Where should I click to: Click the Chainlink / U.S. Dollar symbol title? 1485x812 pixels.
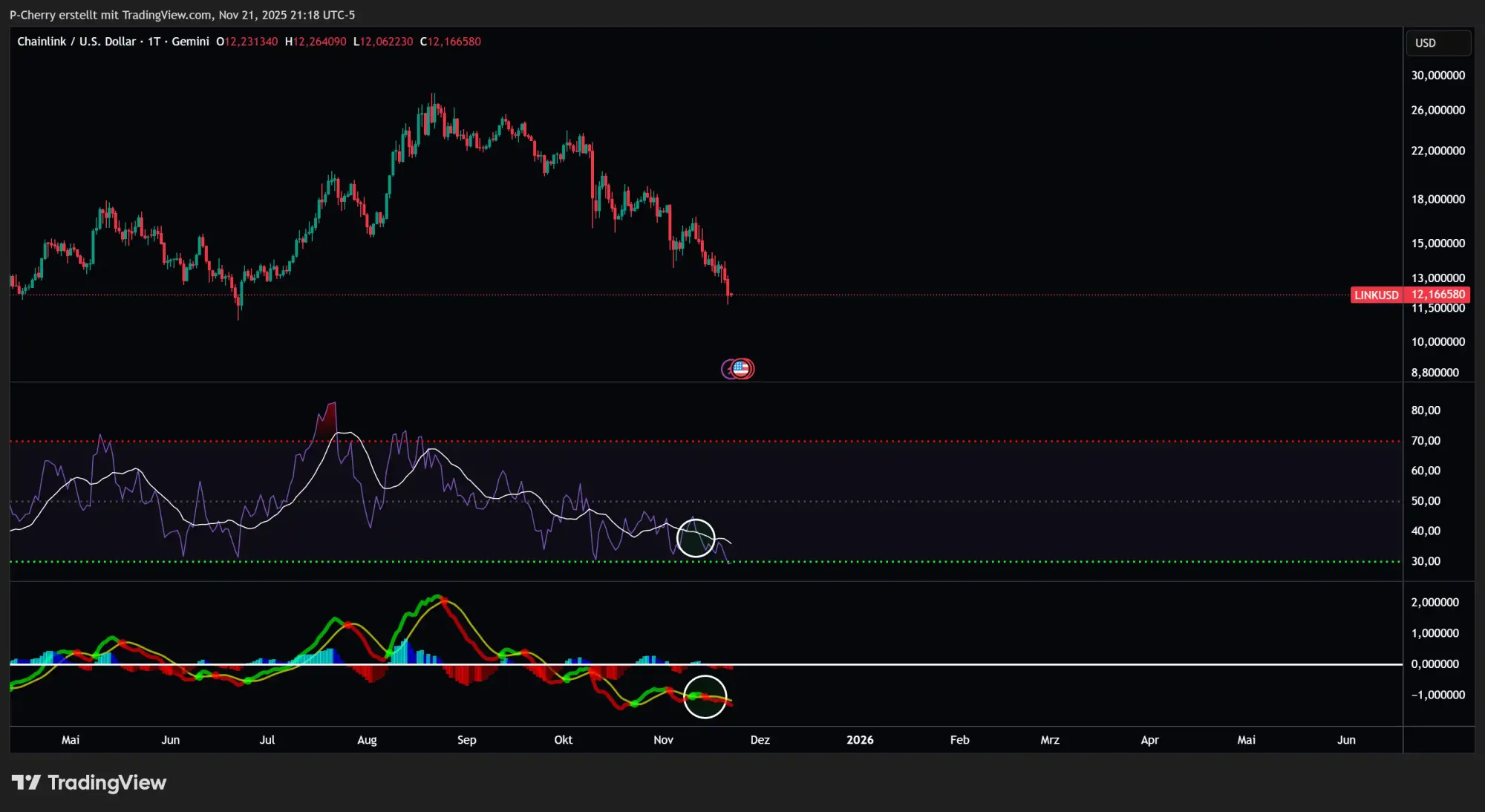76,42
